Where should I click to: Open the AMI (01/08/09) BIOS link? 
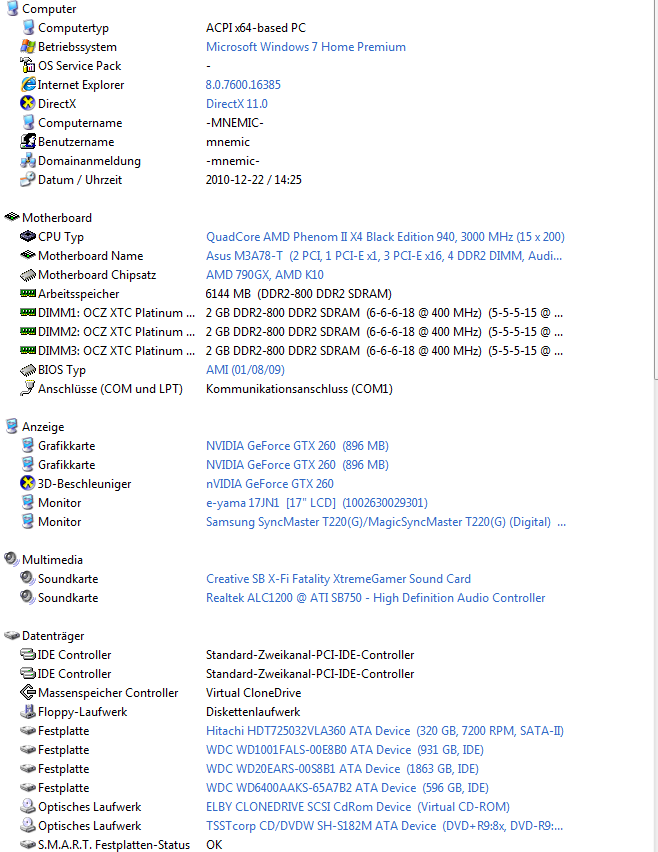tap(245, 370)
